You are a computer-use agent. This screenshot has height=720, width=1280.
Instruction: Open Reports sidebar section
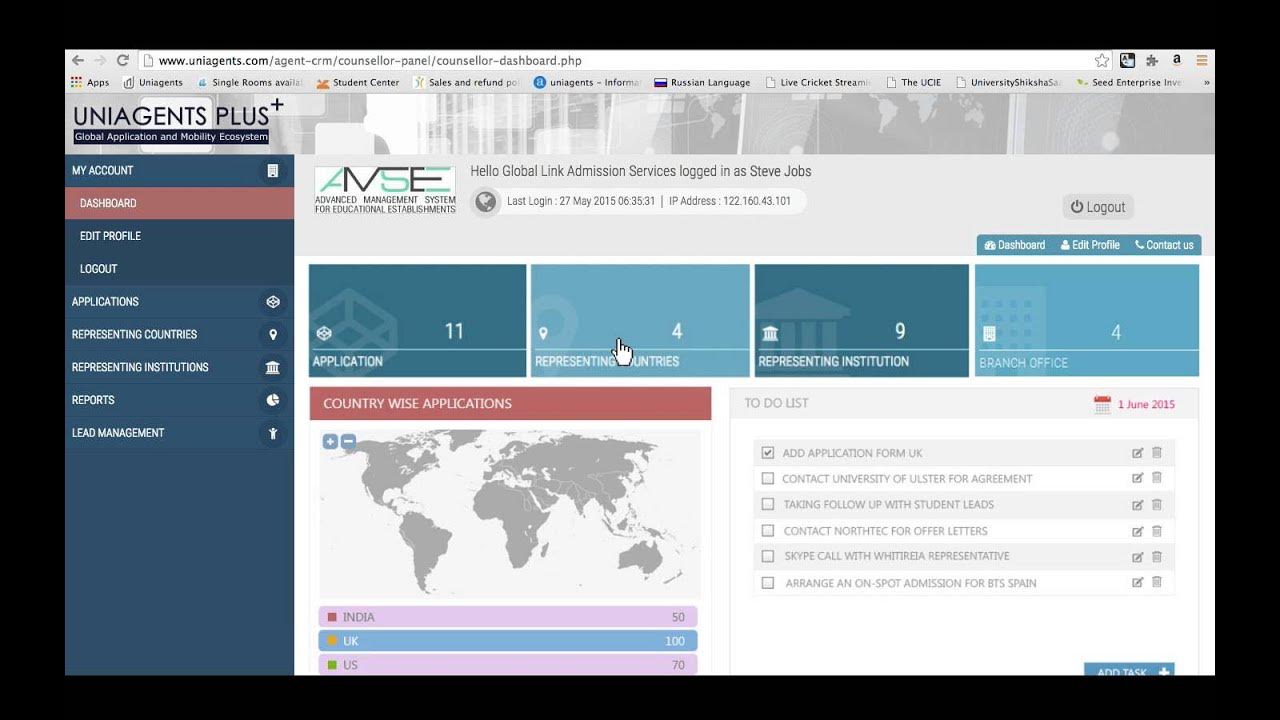(x=180, y=400)
